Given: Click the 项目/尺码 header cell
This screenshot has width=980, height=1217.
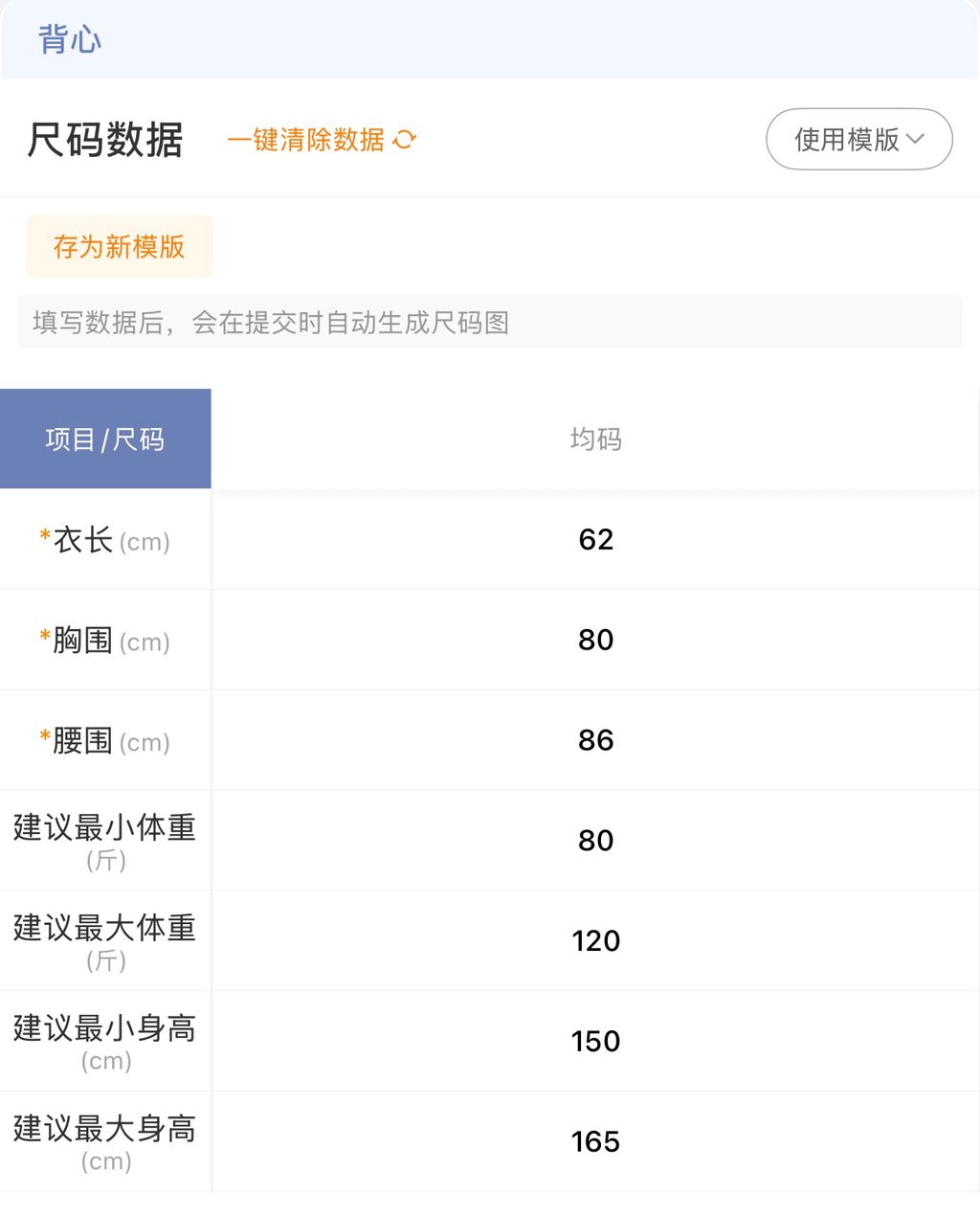Looking at the screenshot, I should (x=105, y=439).
